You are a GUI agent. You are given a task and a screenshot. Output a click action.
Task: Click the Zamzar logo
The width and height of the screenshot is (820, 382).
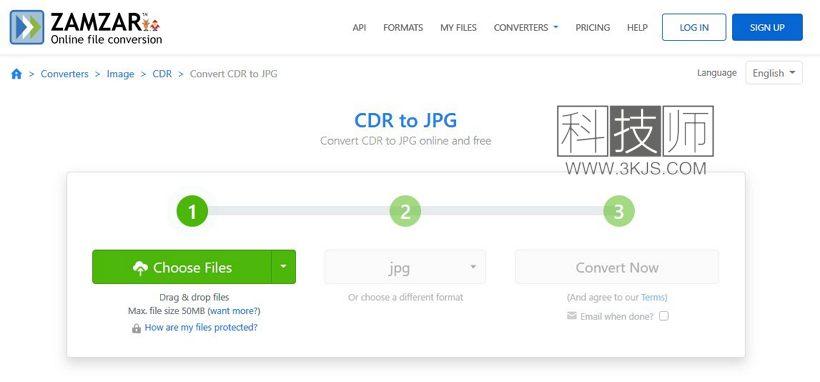coord(86,28)
